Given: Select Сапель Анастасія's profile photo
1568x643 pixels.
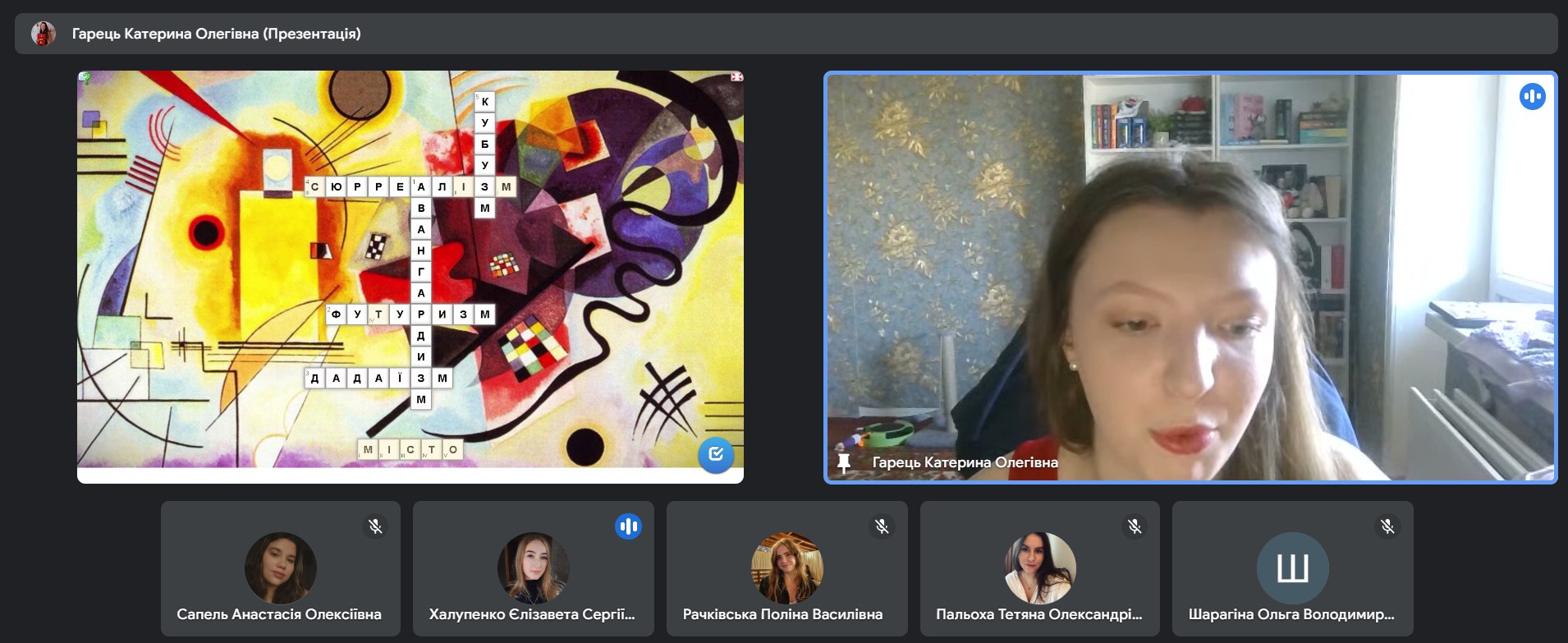Looking at the screenshot, I should coord(281,568).
